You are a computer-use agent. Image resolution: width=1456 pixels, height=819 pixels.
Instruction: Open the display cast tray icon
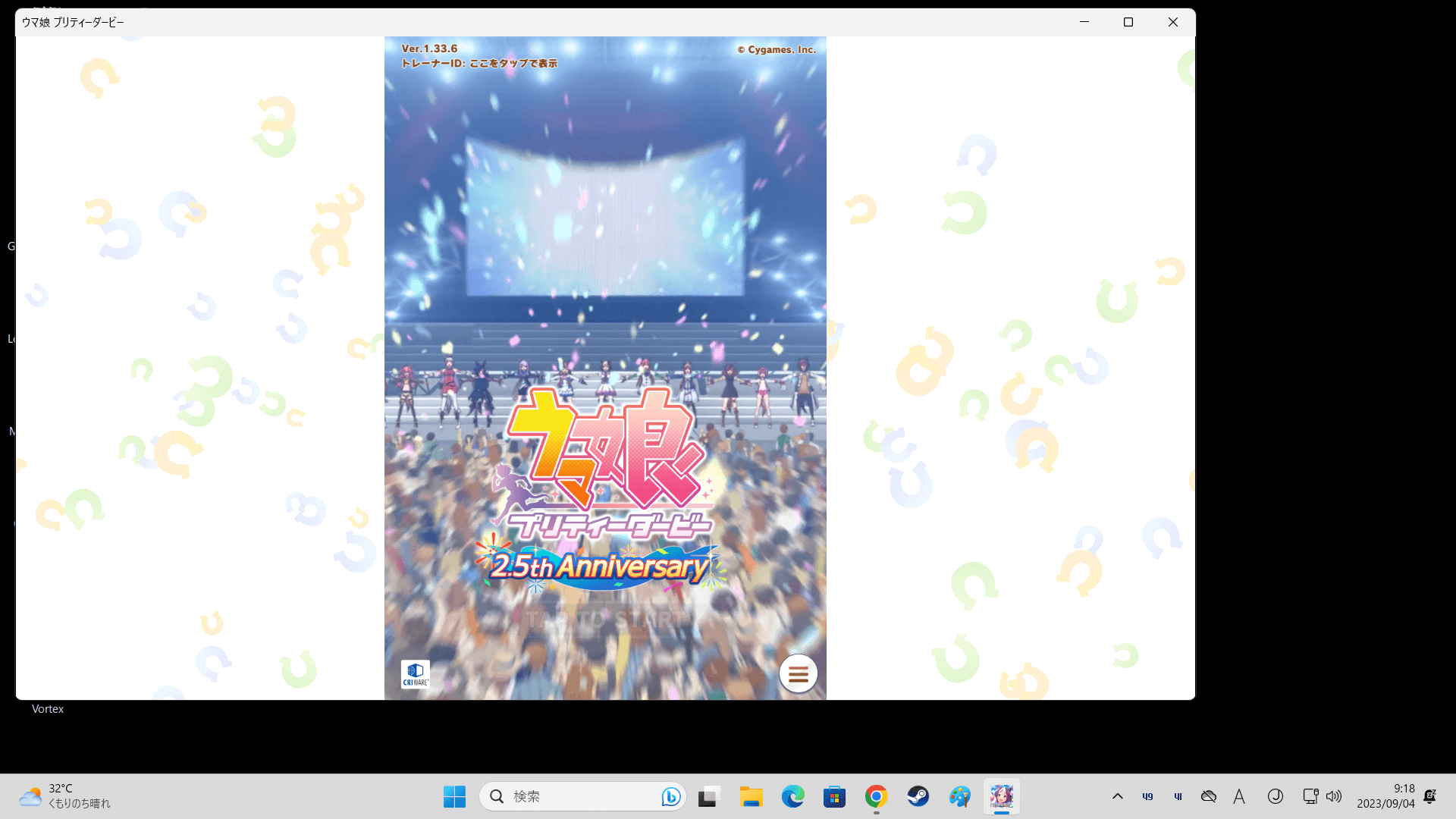(x=1310, y=796)
